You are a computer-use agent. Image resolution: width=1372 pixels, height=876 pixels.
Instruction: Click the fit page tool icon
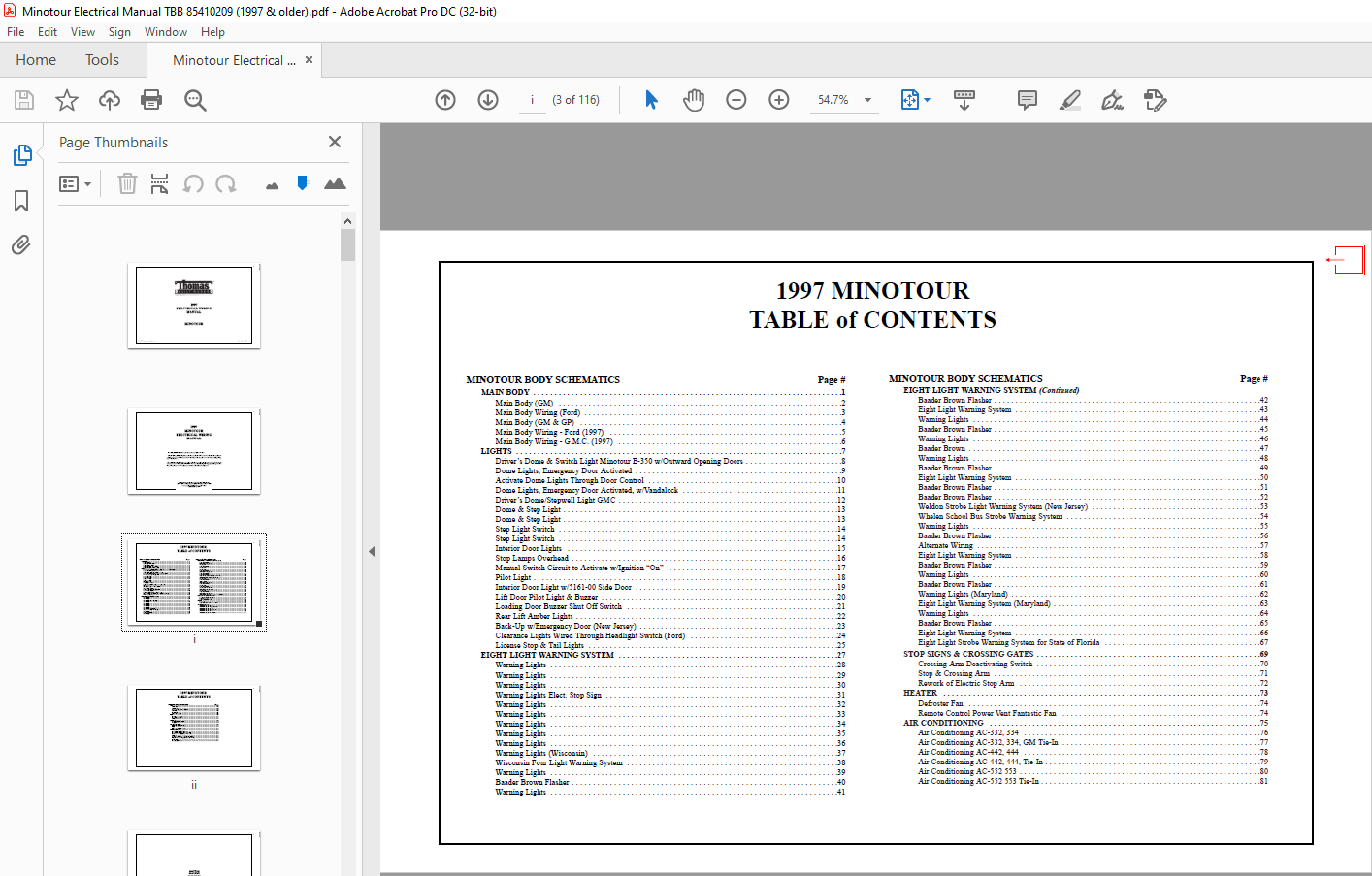910,100
